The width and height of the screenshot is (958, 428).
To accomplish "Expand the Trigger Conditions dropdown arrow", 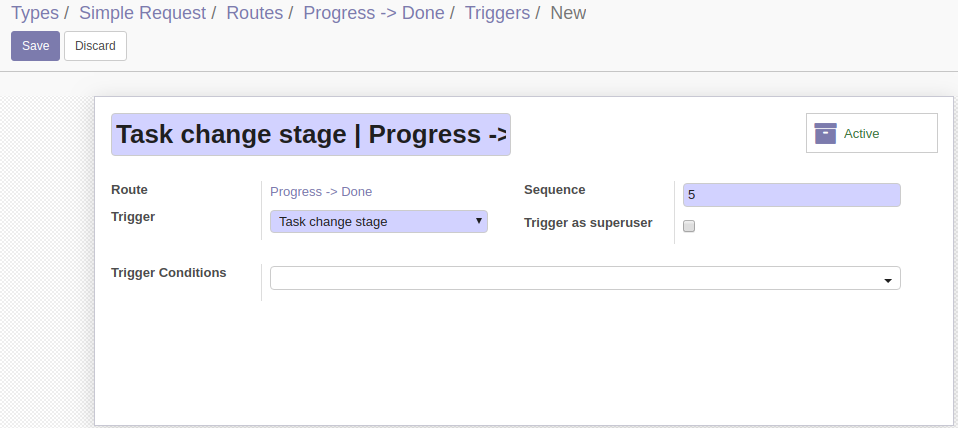I will tap(888, 280).
